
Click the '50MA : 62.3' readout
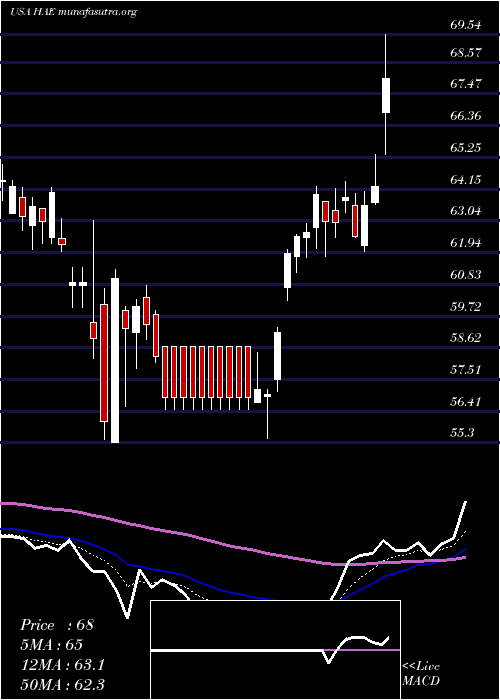click(x=62, y=685)
